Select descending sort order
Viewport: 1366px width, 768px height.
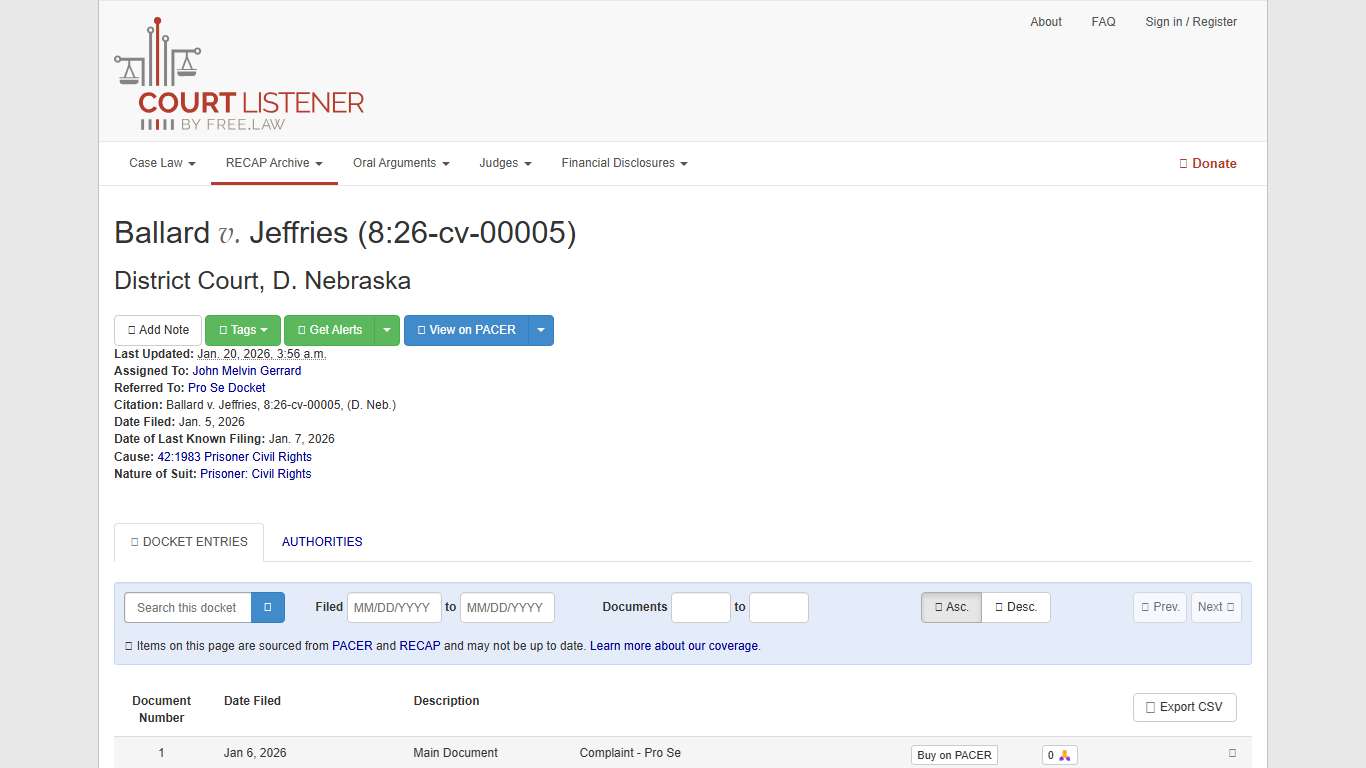point(1016,607)
